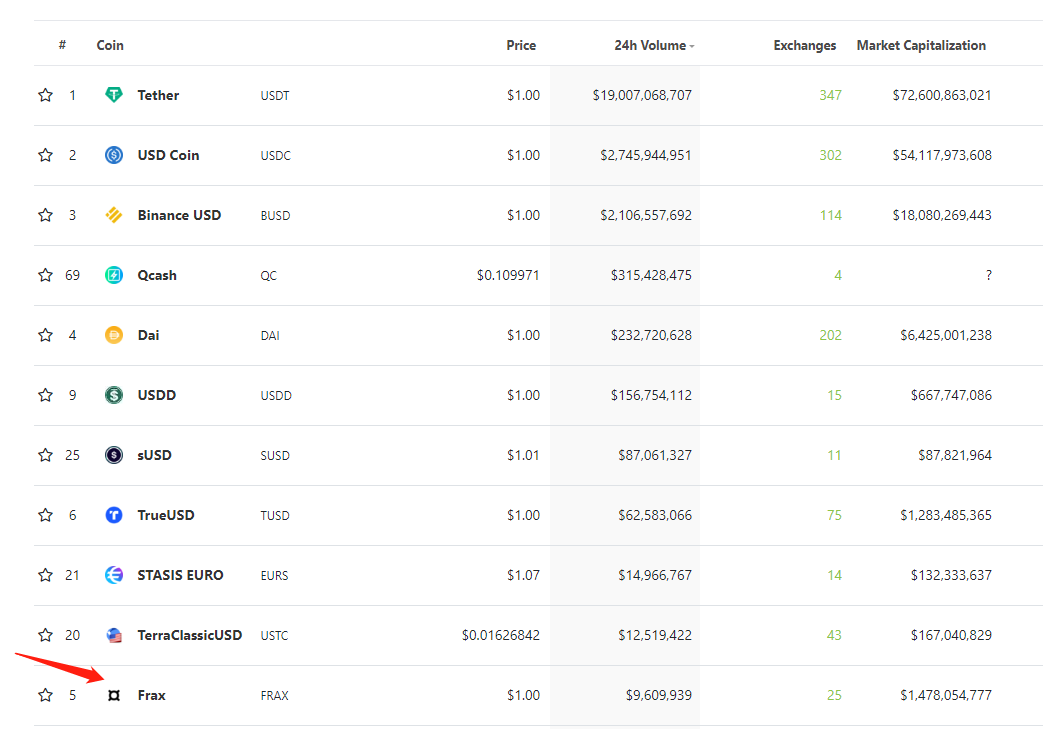Star the sUSD row as favorite
This screenshot has height=729, width=1043.
click(45, 455)
